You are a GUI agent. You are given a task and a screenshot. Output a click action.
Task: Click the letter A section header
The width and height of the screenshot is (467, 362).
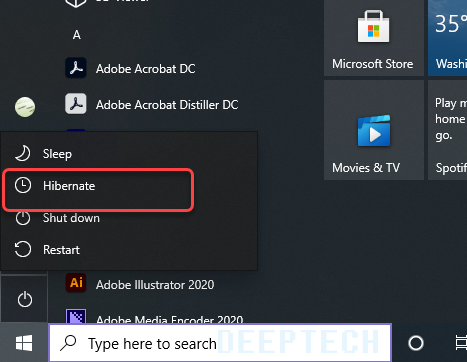click(x=77, y=35)
